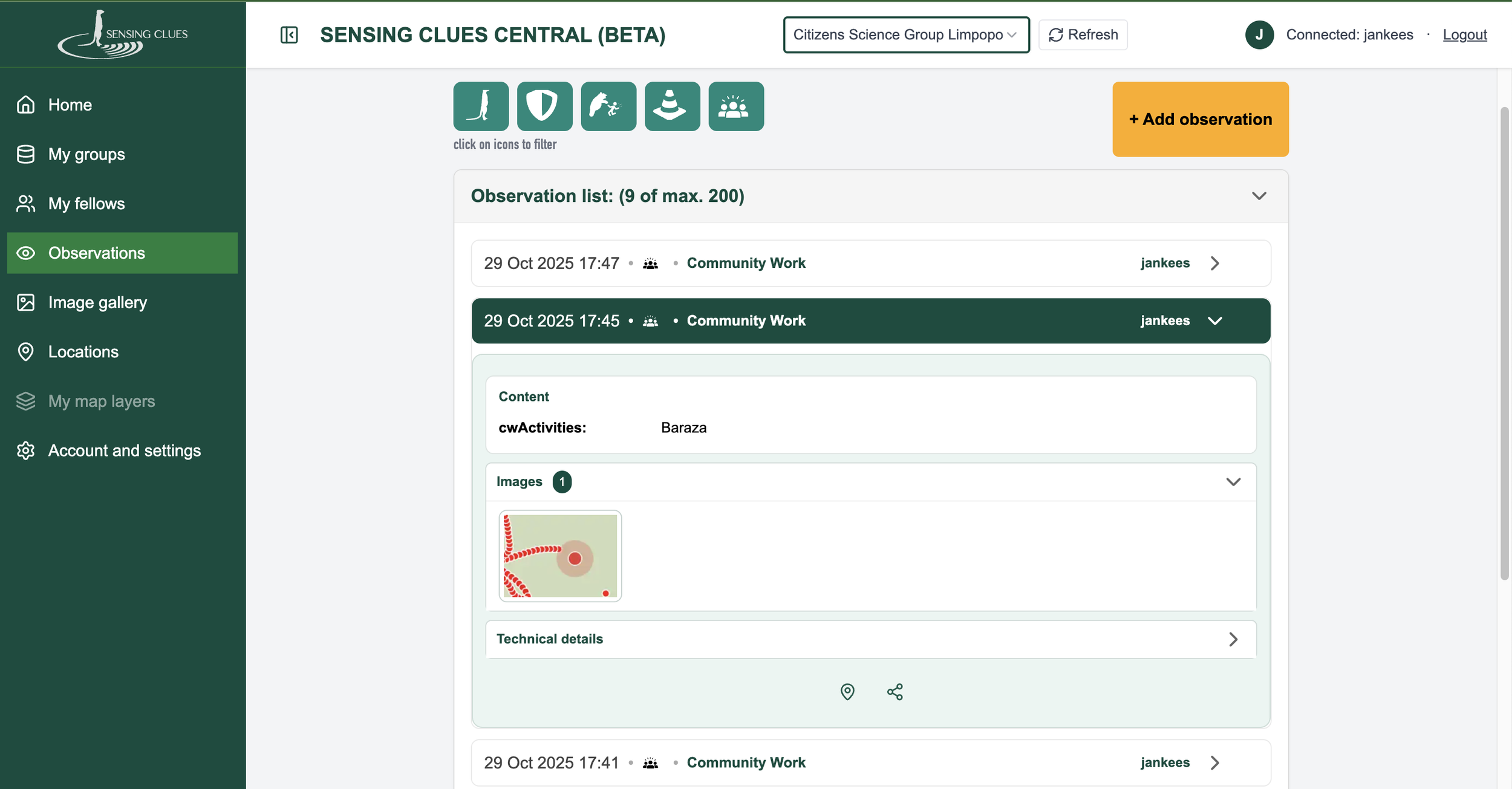1512x789 pixels.
Task: Collapse the 17:45 Community Work observation
Action: click(x=1214, y=321)
